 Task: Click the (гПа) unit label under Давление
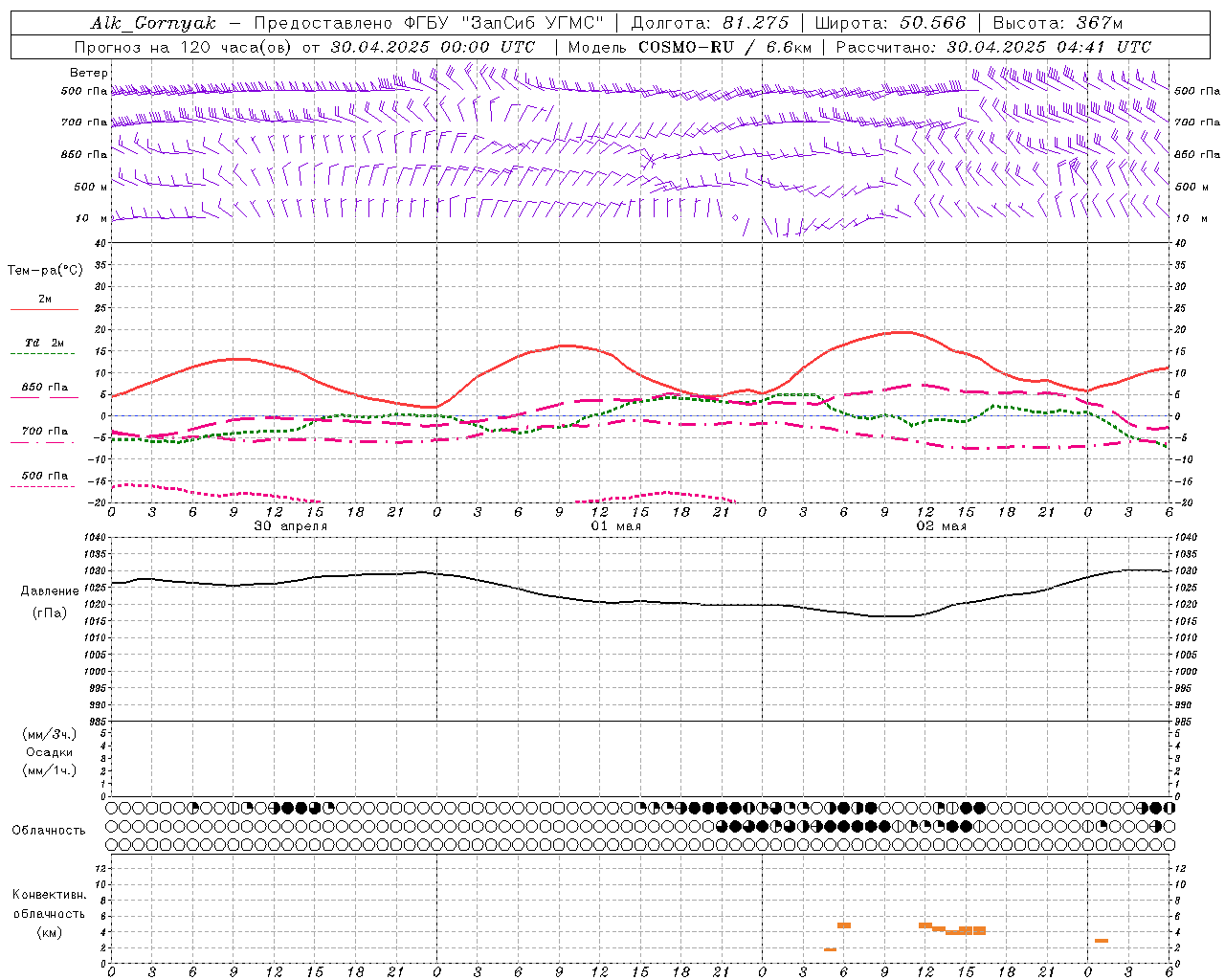point(50,612)
